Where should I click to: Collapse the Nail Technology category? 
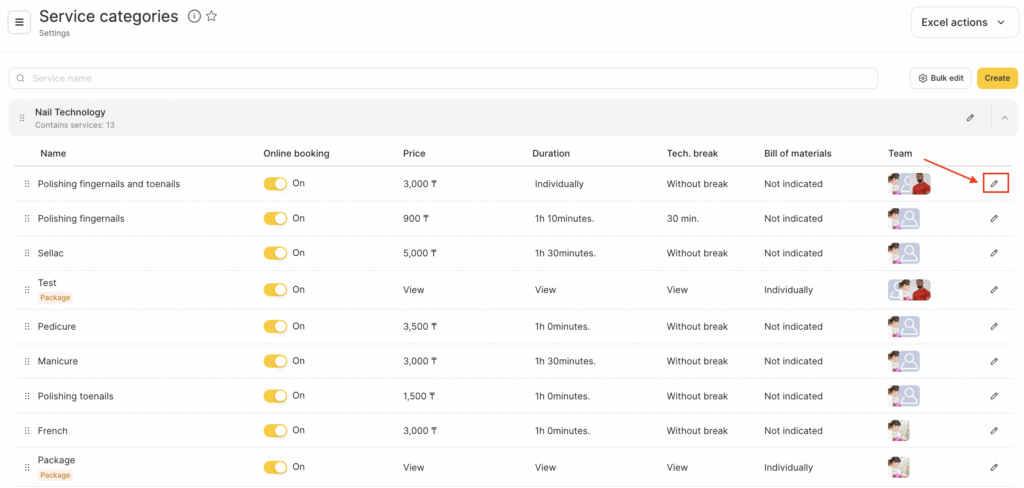pyautogui.click(x=1004, y=118)
